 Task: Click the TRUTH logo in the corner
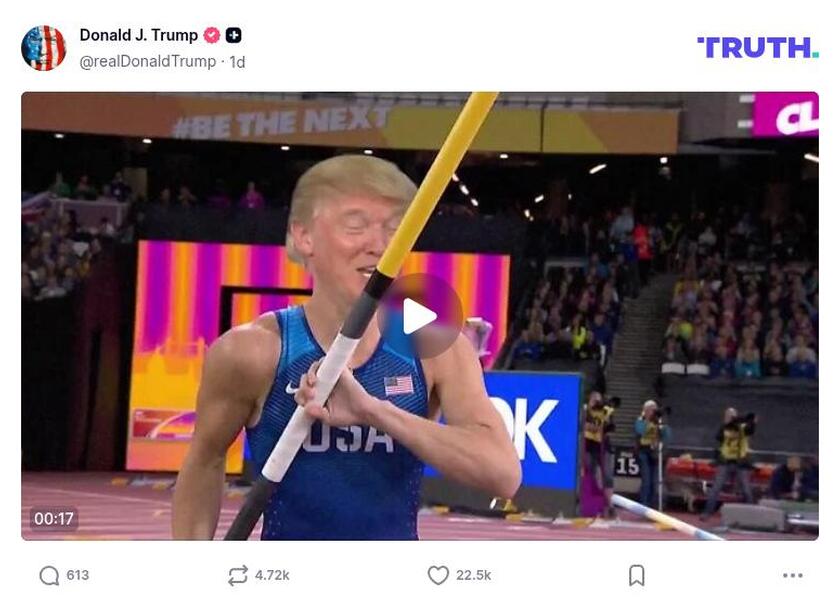coord(757,45)
